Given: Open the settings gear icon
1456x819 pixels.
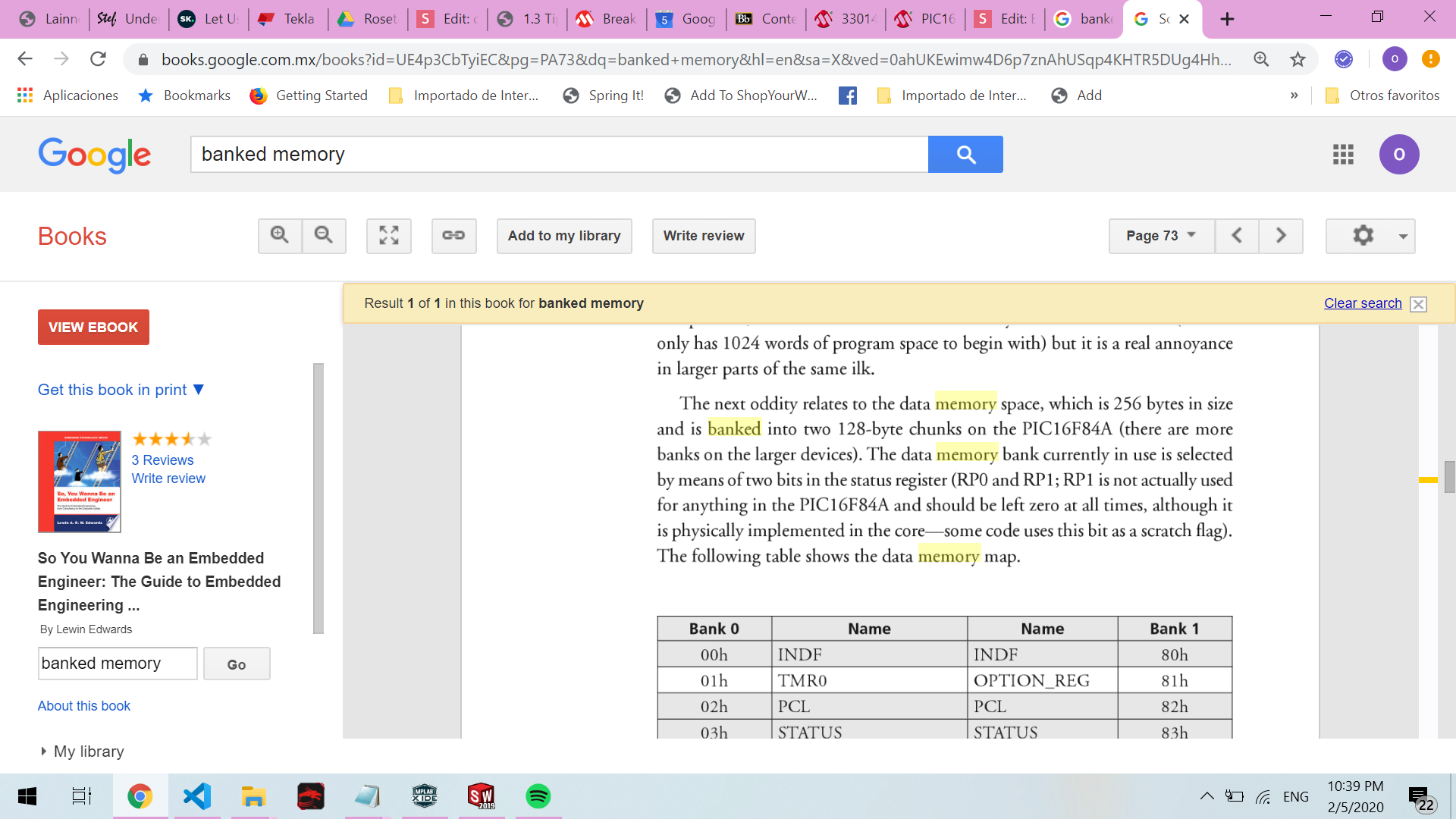Looking at the screenshot, I should [x=1363, y=236].
